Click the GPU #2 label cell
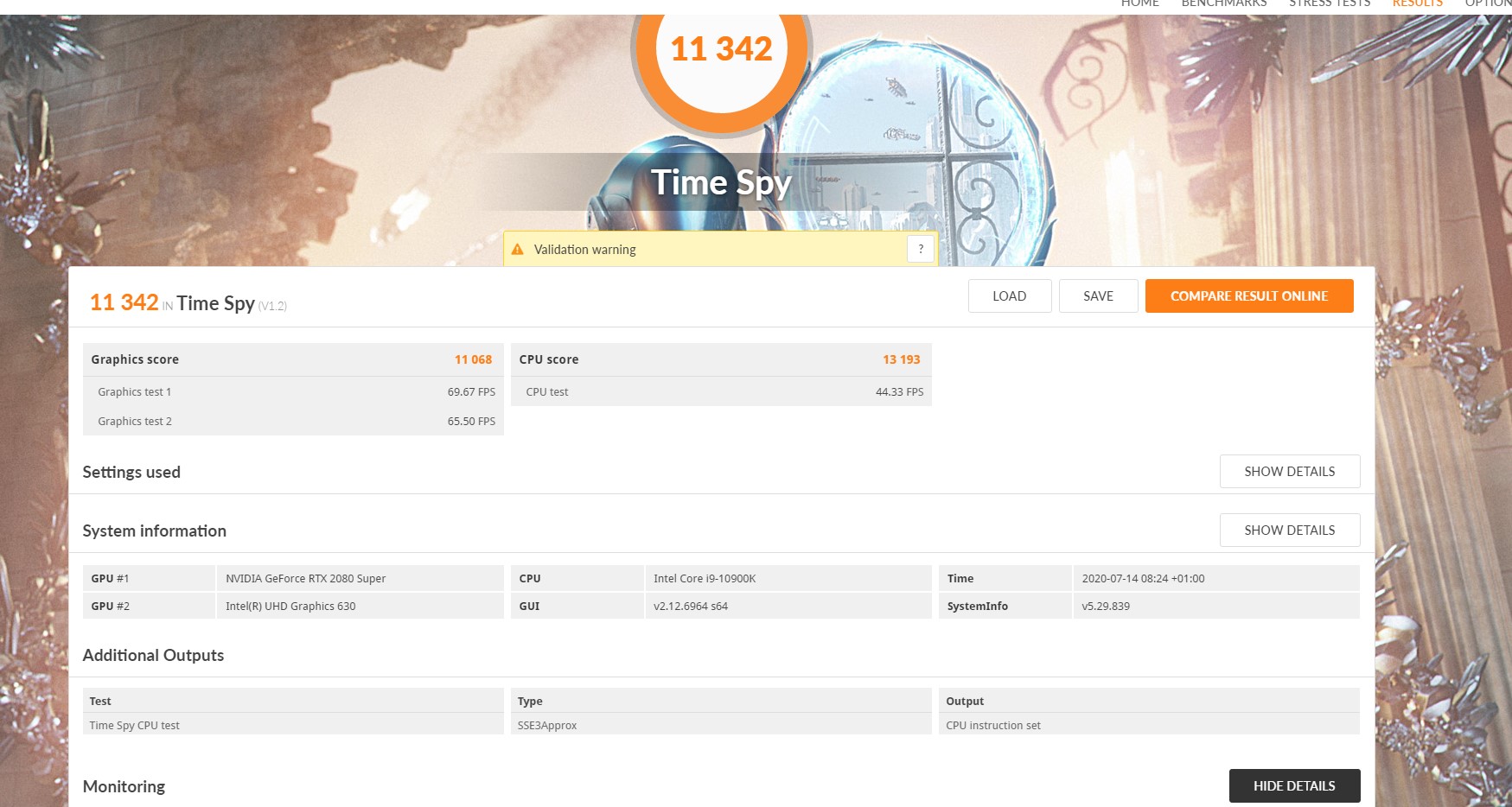 pyautogui.click(x=149, y=607)
